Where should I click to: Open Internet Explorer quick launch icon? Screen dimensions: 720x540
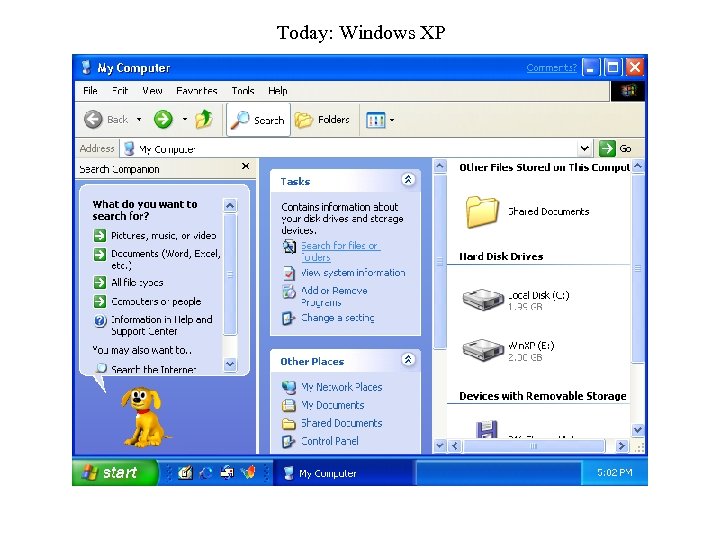click(206, 472)
